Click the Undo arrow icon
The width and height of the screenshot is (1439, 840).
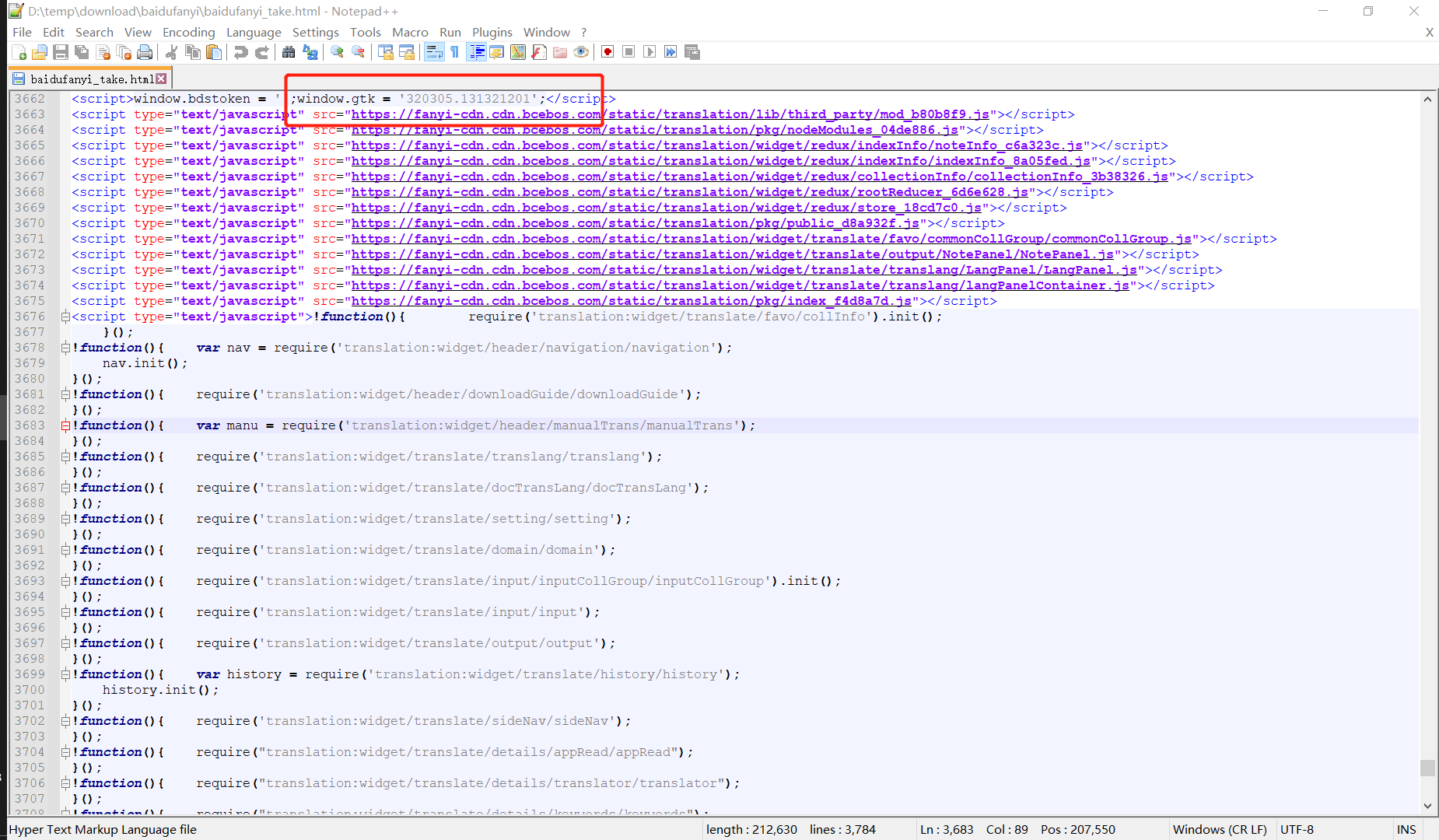(x=241, y=52)
